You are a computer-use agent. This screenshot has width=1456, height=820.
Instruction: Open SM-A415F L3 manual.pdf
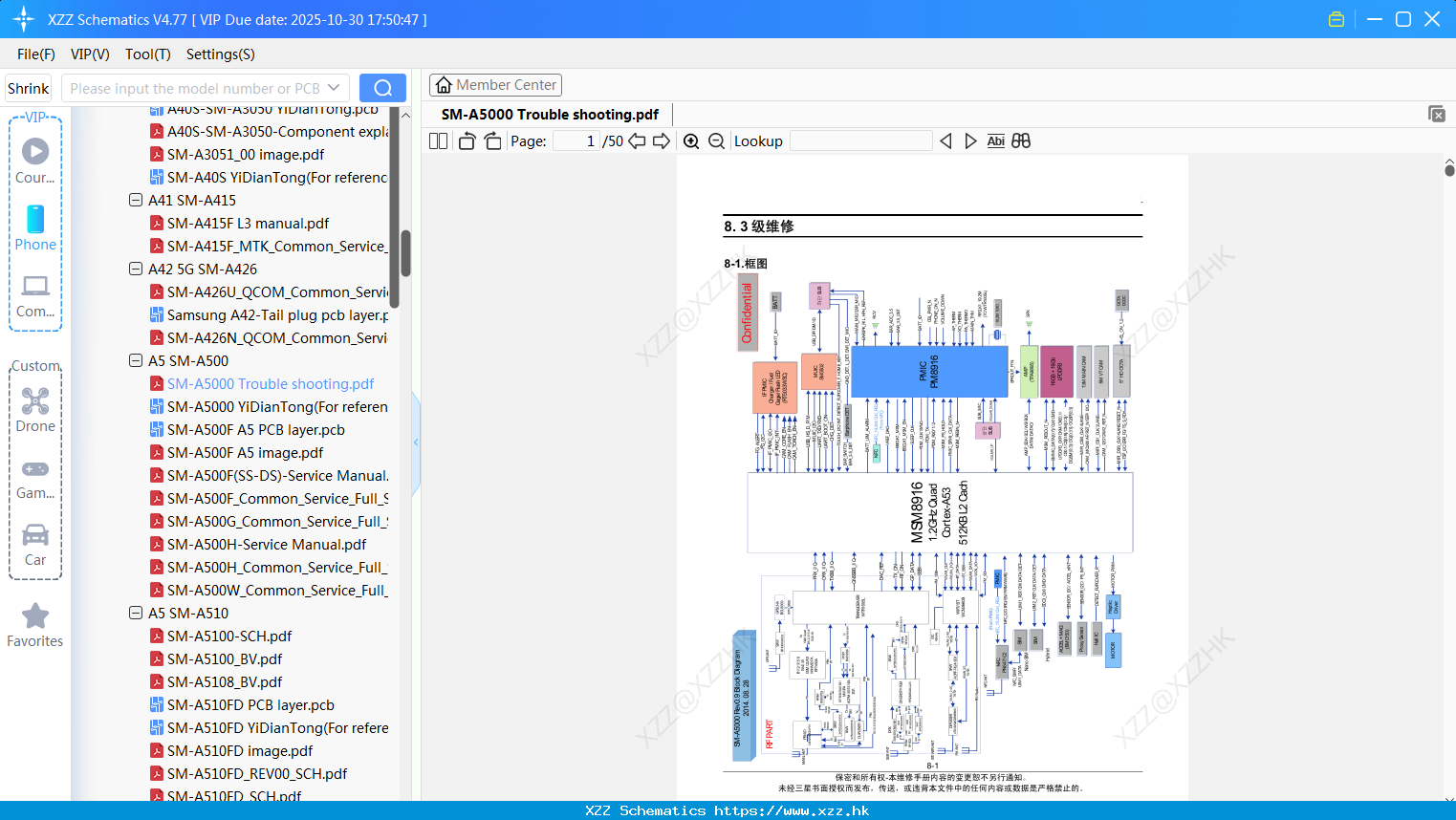(239, 224)
